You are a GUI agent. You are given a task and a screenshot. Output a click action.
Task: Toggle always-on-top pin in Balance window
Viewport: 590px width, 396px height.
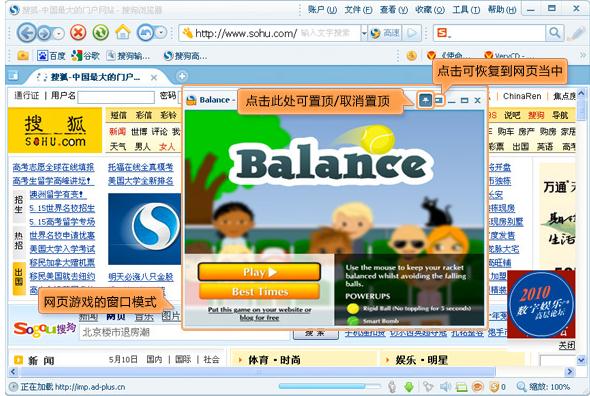point(425,100)
